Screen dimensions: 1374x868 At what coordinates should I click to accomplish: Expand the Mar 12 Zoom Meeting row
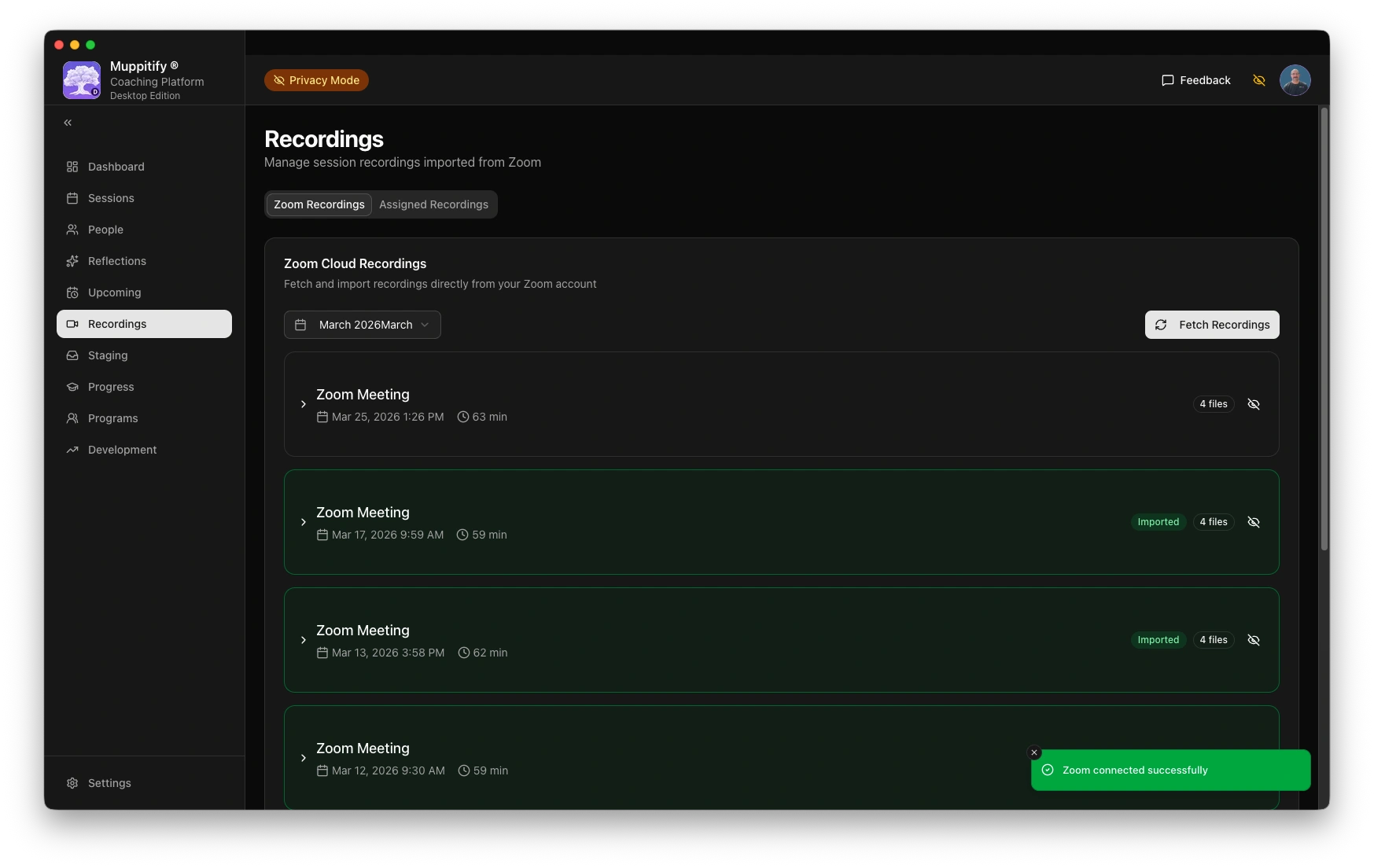(x=304, y=758)
